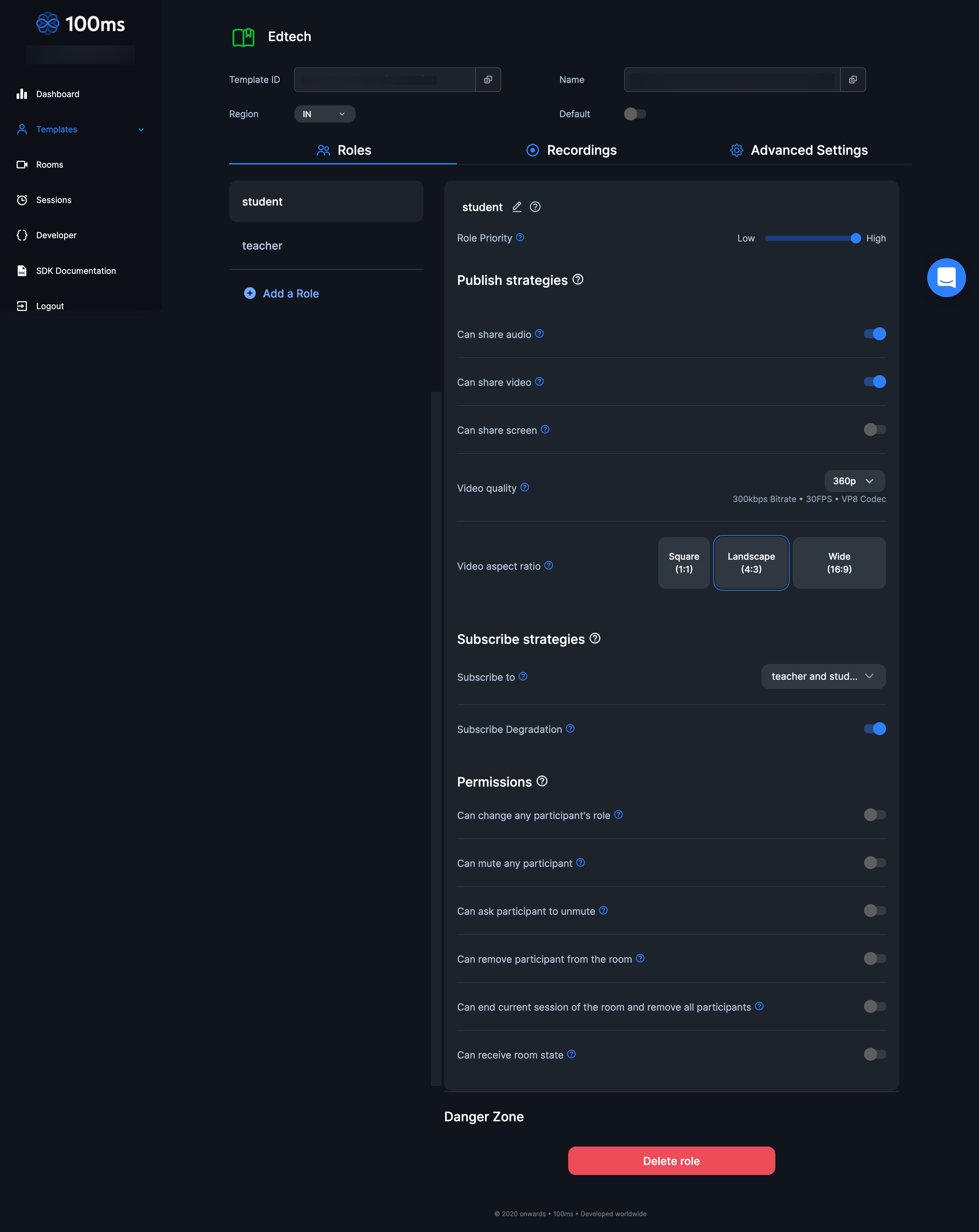Screen dimensions: 979x1232
Task: Click the Role Priority slider handle
Action: click(855, 238)
